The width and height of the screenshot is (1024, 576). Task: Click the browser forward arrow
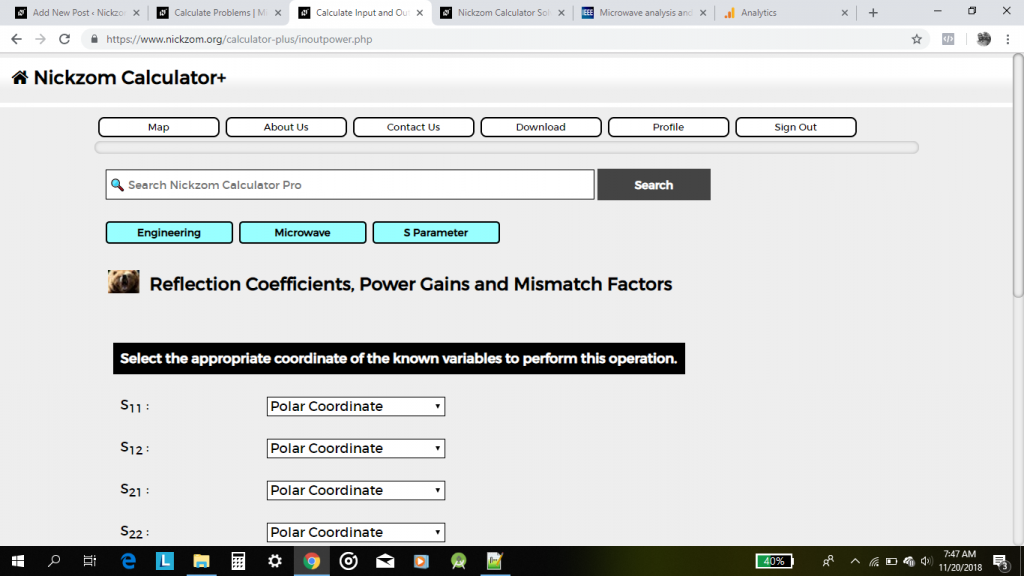pyautogui.click(x=40, y=39)
